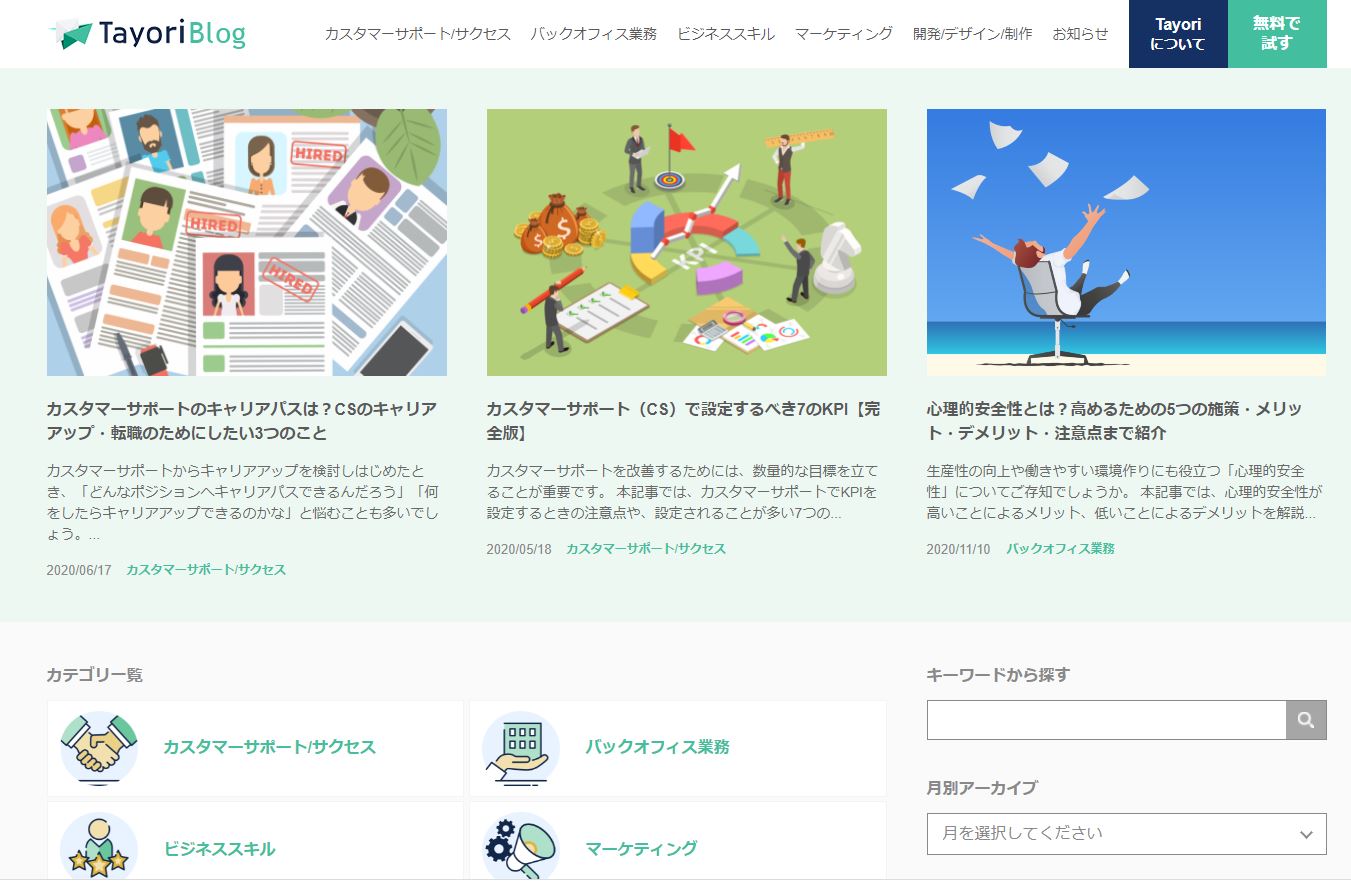
Task: Click the category tag on the 2020/05/18 article
Action: [x=646, y=549]
